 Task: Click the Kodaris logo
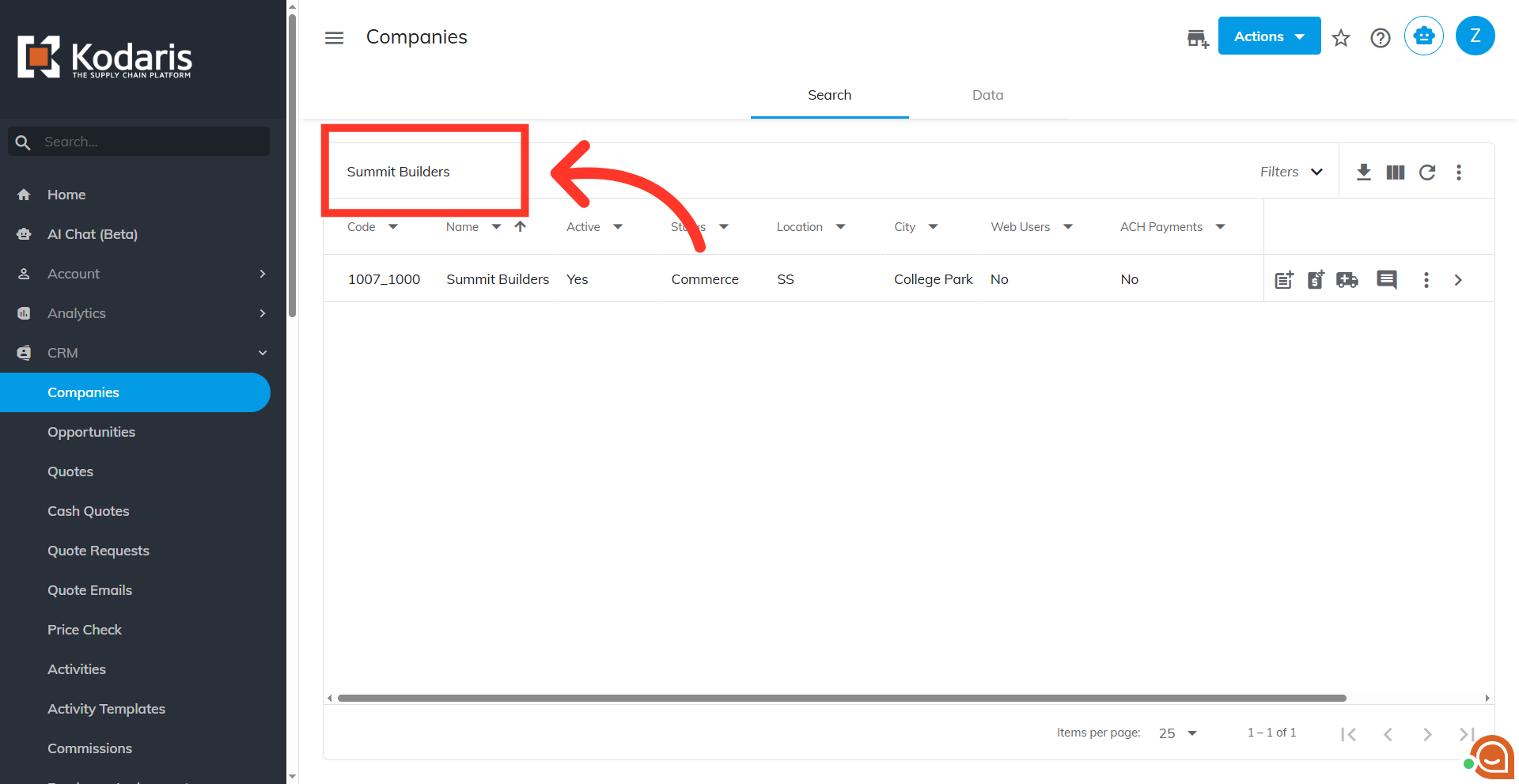click(x=104, y=57)
